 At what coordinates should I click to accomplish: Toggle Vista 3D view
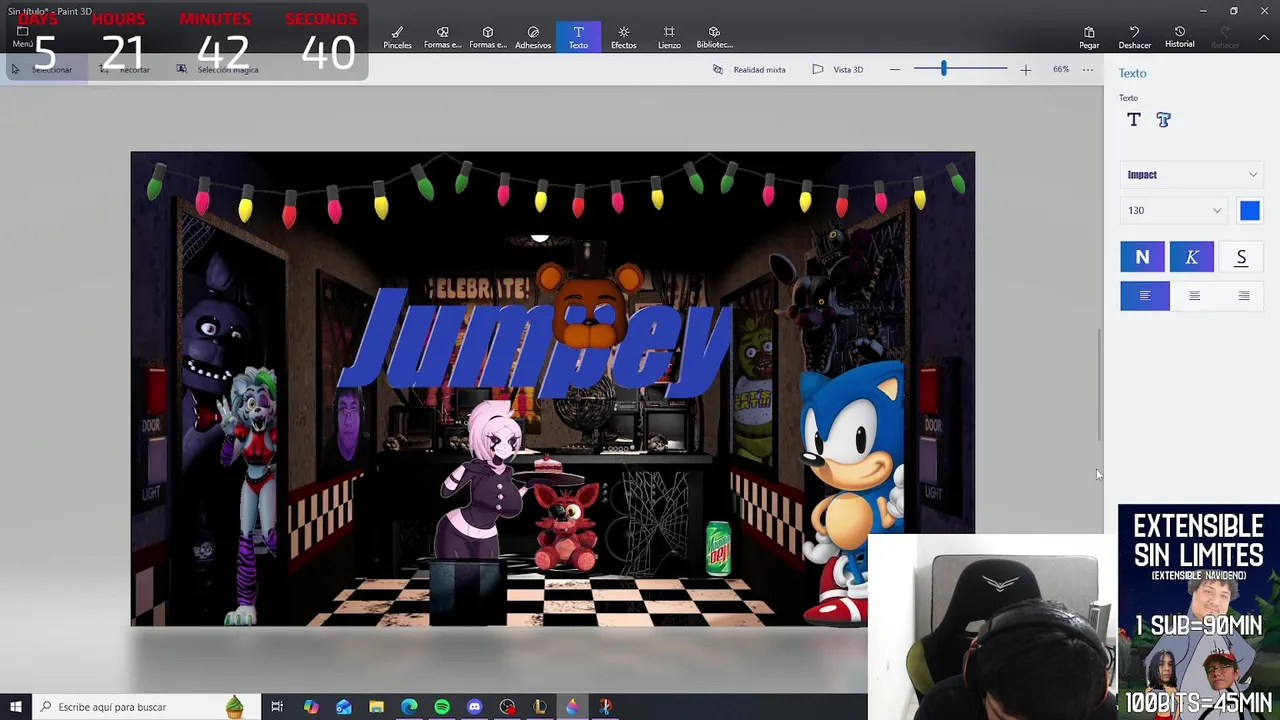click(837, 69)
